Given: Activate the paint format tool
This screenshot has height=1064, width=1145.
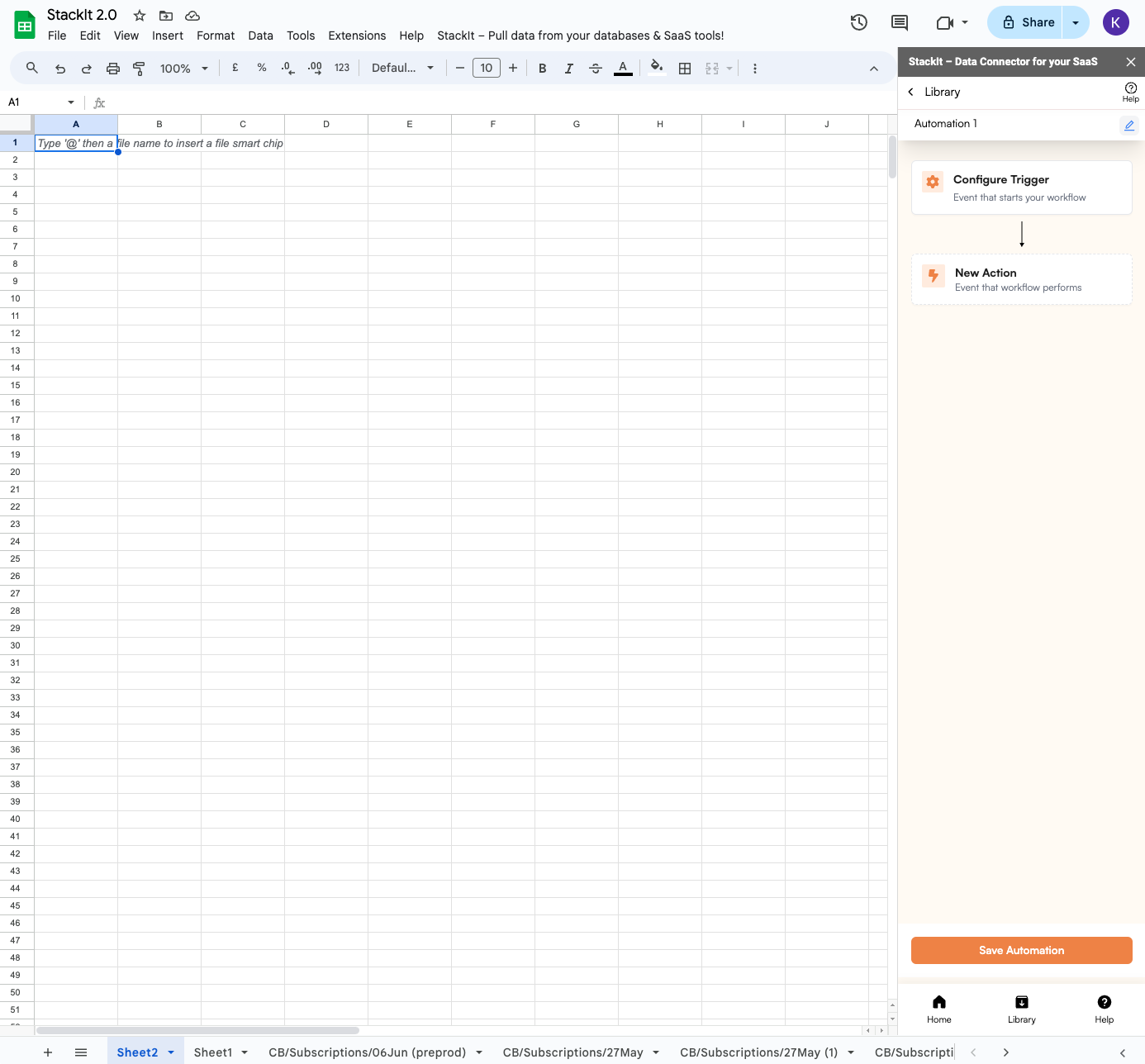Looking at the screenshot, I should [139, 69].
